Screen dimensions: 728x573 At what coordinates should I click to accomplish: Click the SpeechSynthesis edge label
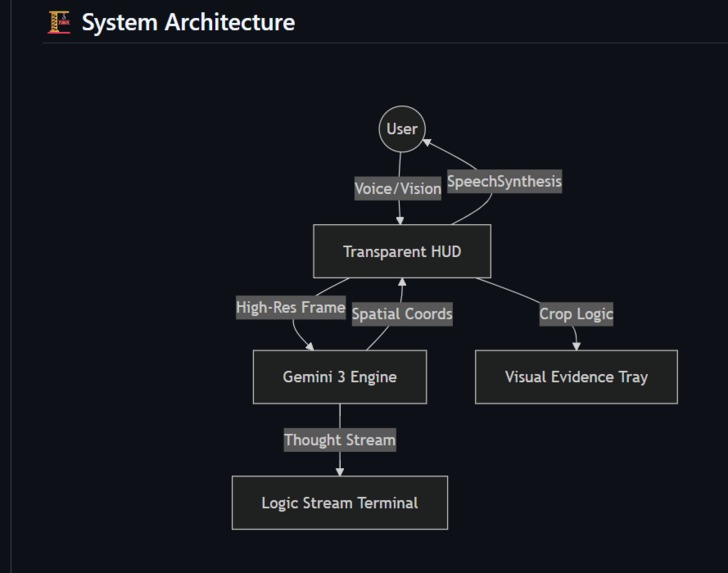(x=505, y=181)
